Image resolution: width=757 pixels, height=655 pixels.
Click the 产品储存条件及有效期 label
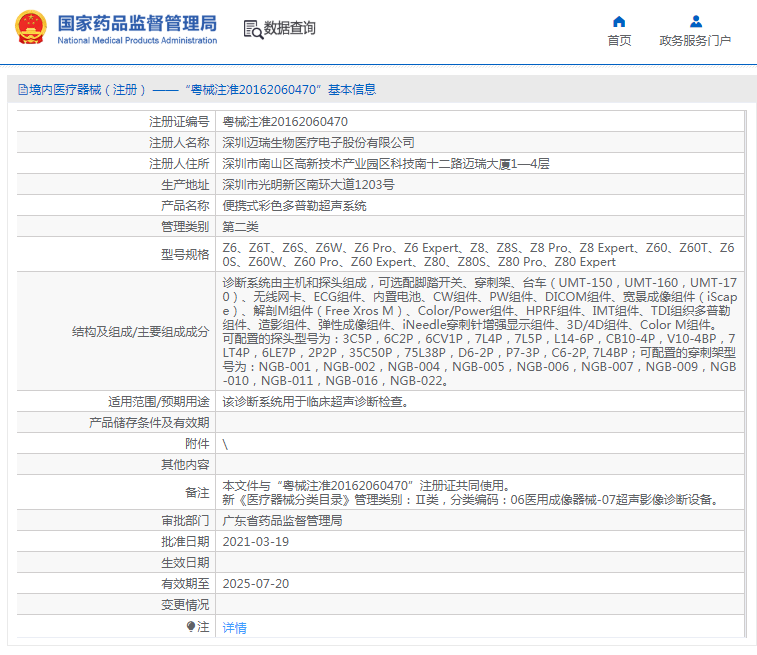[149, 423]
